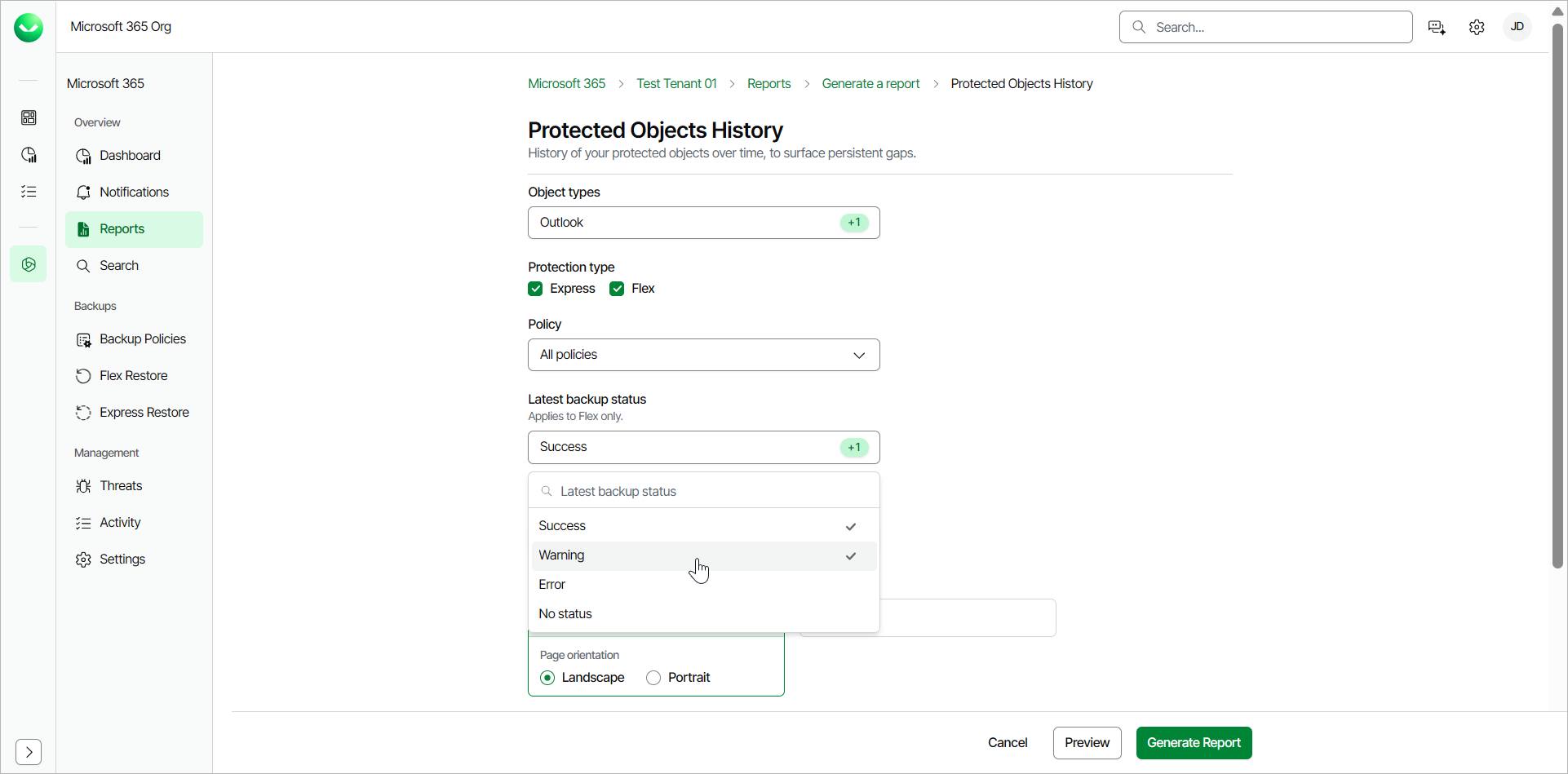Click the Test Tenant 01 breadcrumb

(x=676, y=84)
